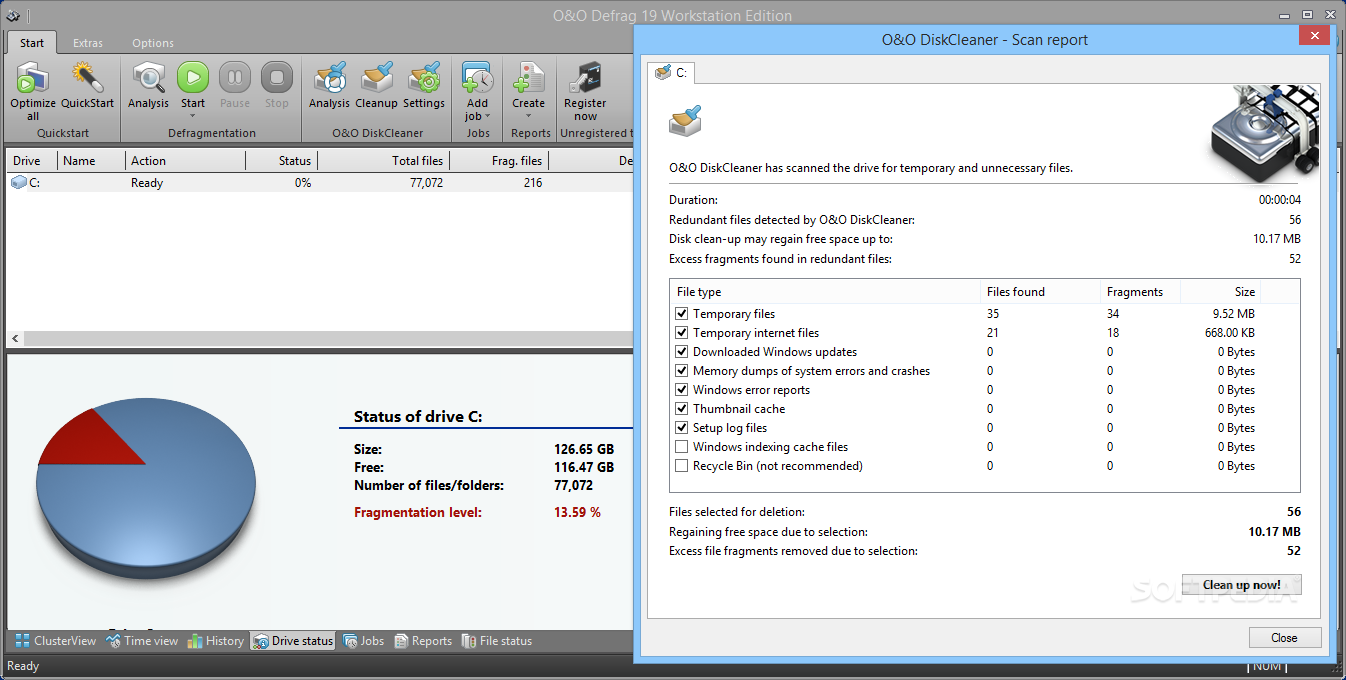Click the C: drive icon in the drive list
Viewport: 1346px width, 680px height.
click(19, 183)
